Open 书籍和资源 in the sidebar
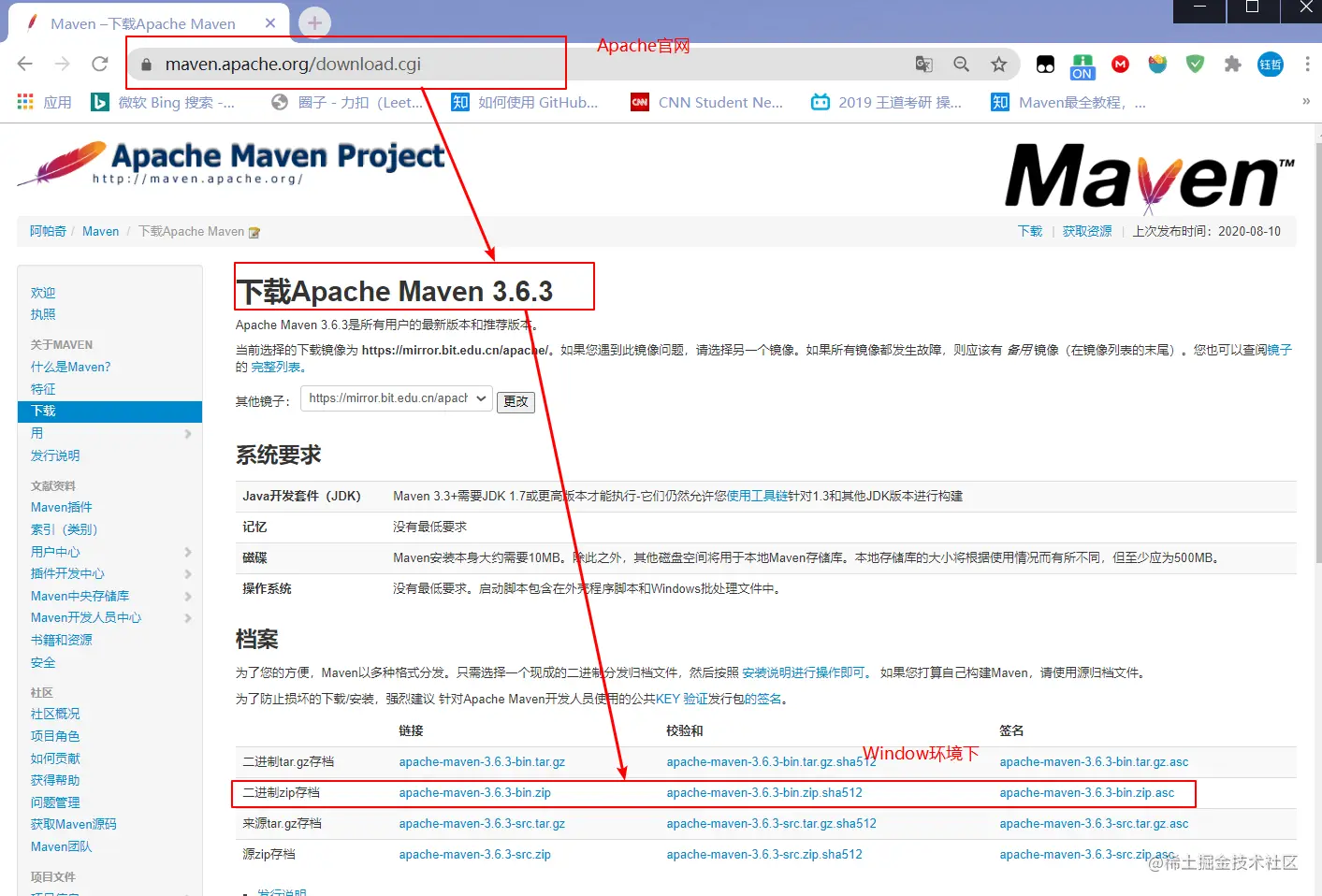Screen dimensions: 1322x896 [62, 640]
